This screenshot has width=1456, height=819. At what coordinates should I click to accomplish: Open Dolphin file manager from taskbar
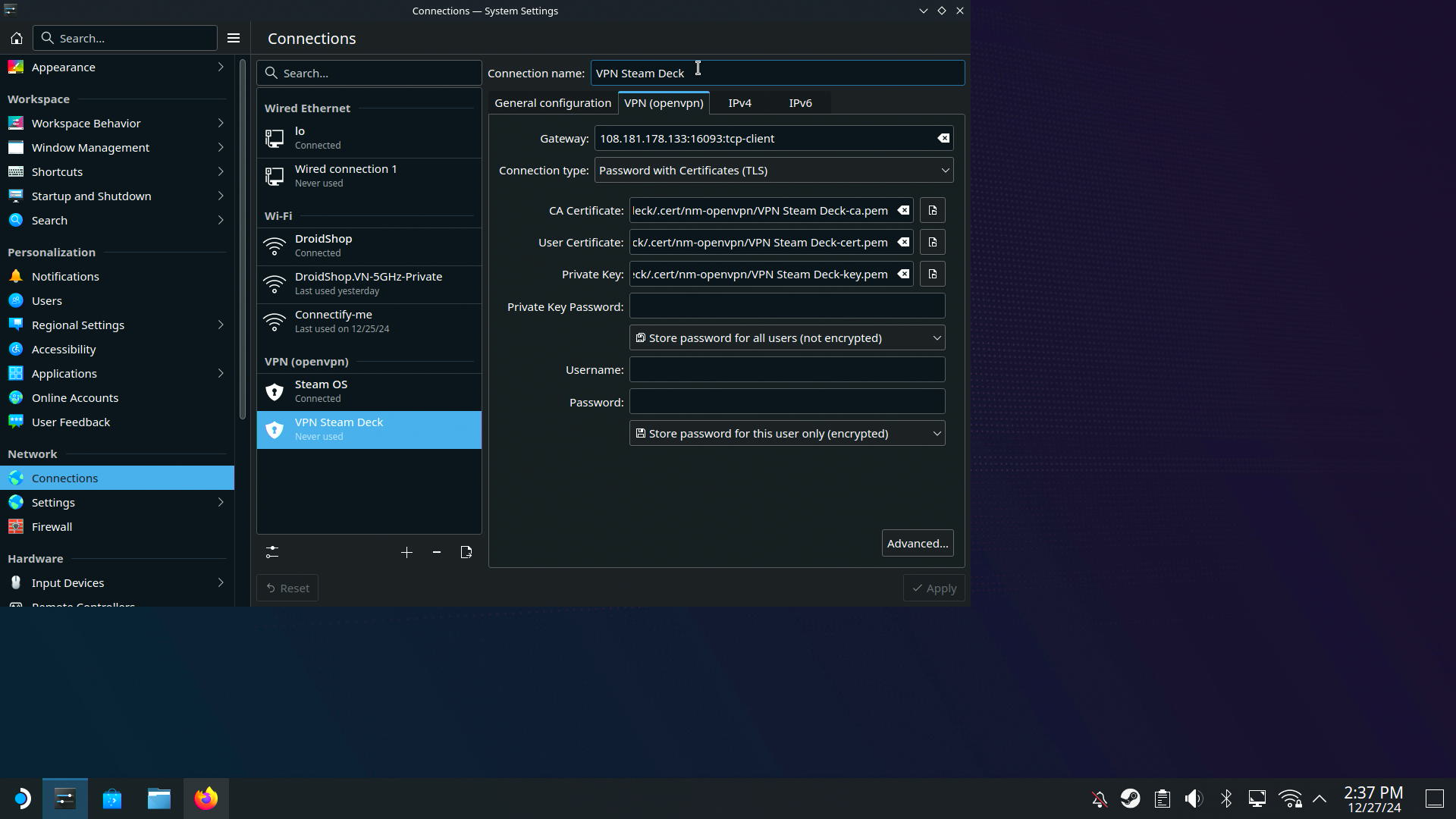[159, 799]
